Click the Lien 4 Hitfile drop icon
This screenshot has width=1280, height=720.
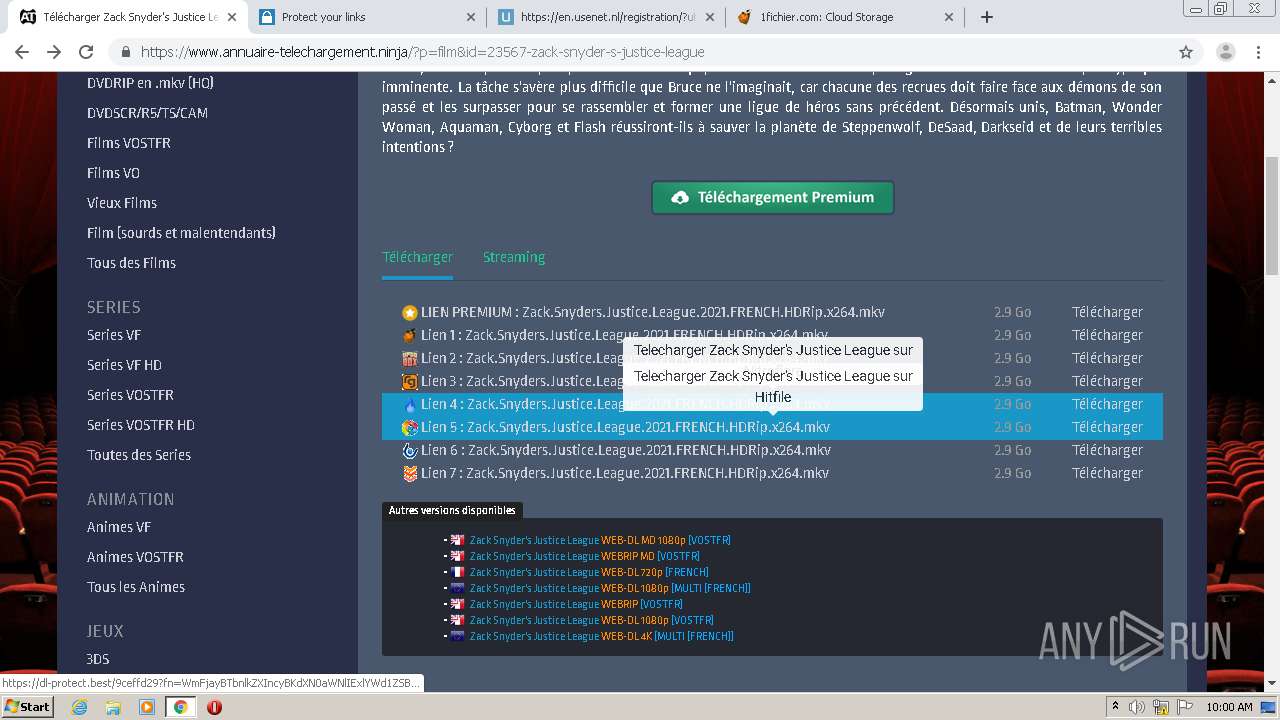(x=409, y=405)
